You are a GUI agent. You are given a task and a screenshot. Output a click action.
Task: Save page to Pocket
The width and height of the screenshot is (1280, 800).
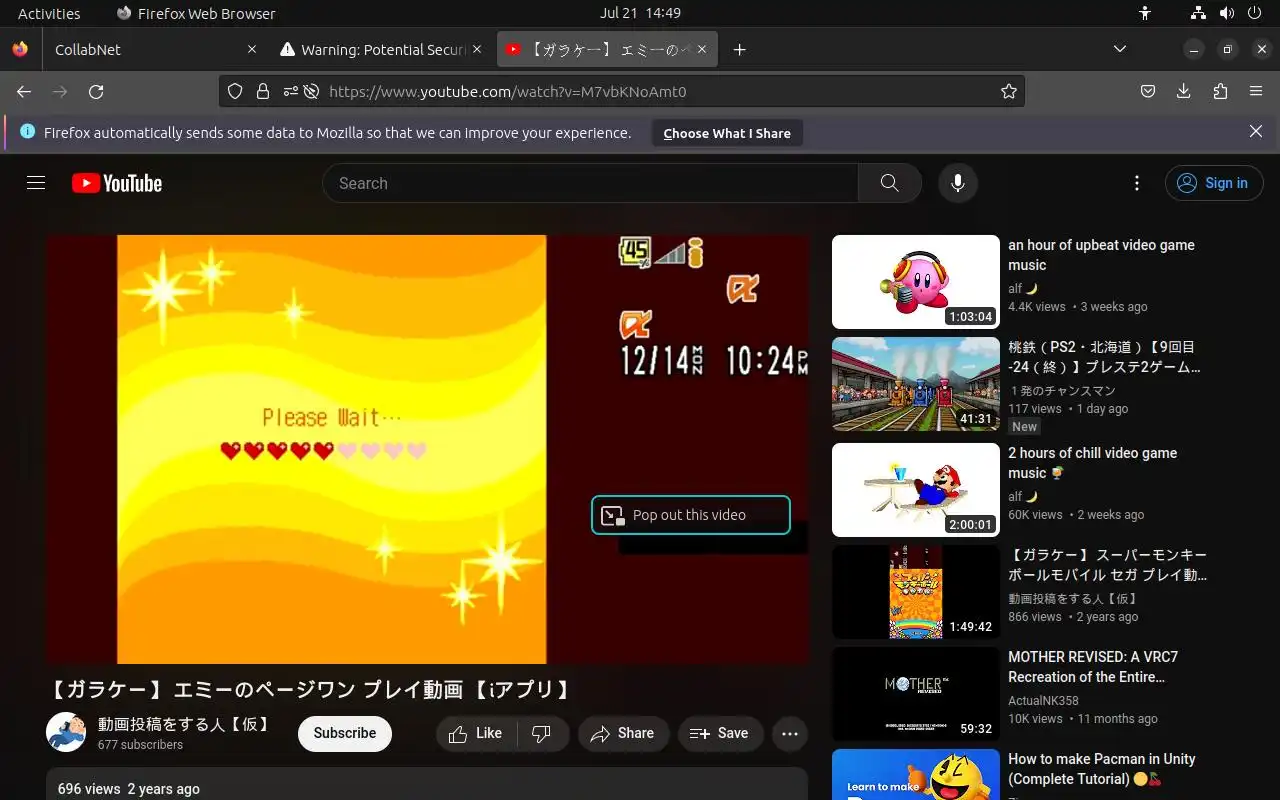coord(1148,91)
